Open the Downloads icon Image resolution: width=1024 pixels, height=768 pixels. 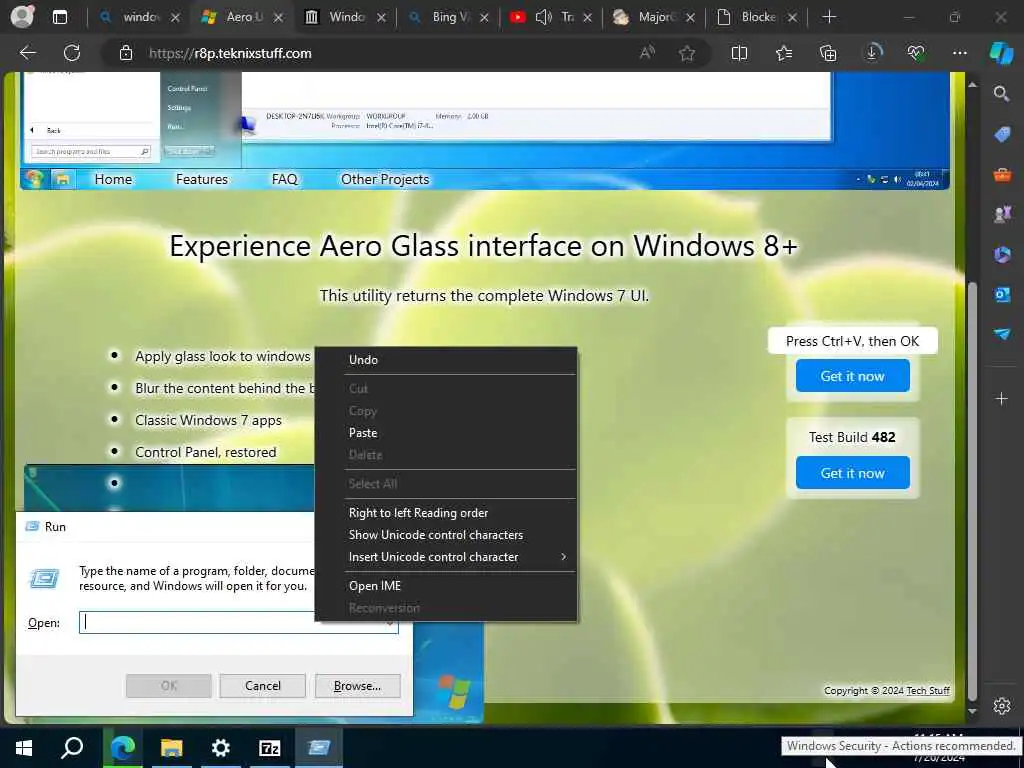click(872, 53)
